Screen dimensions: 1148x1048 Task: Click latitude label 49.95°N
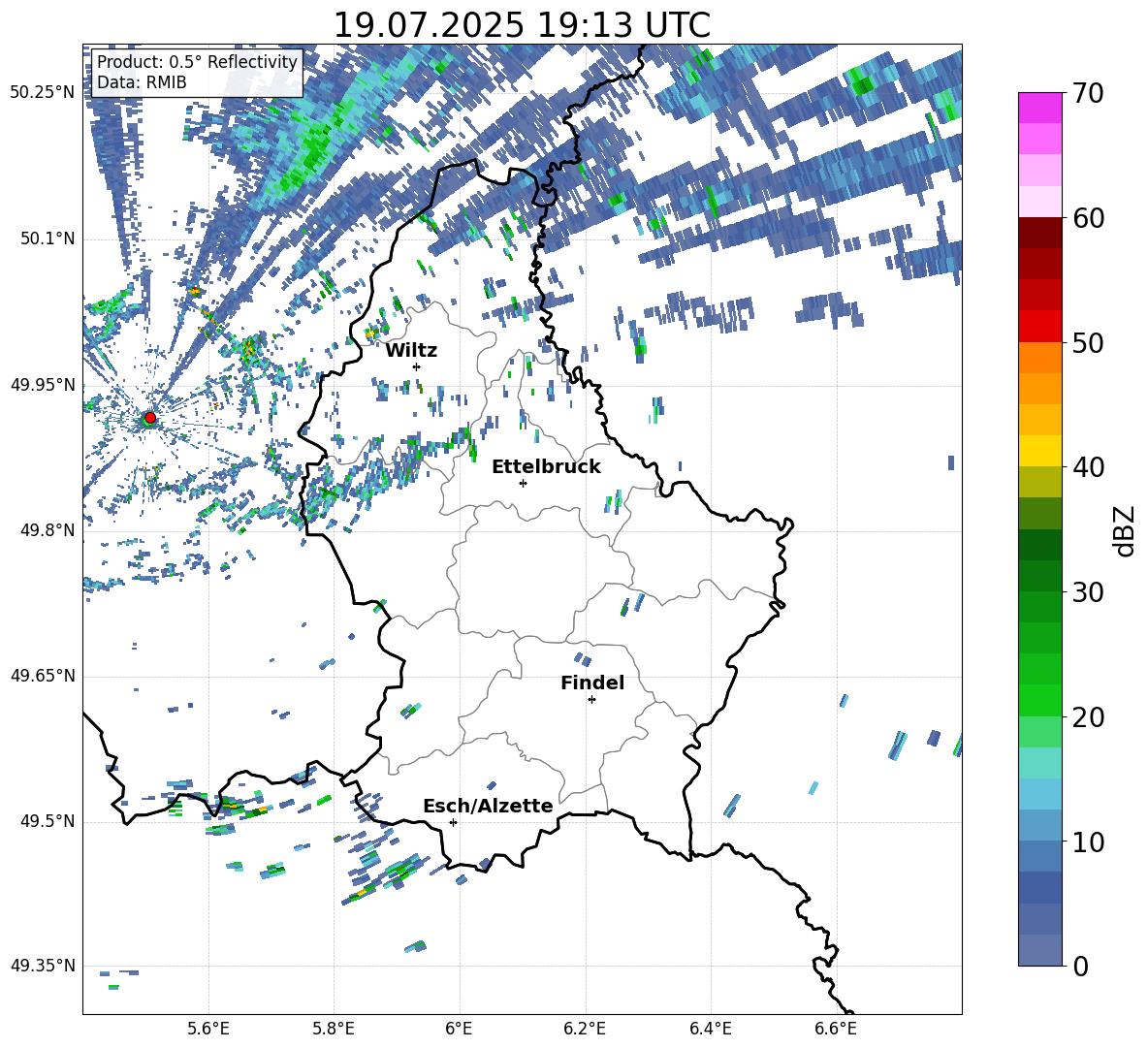pos(43,385)
